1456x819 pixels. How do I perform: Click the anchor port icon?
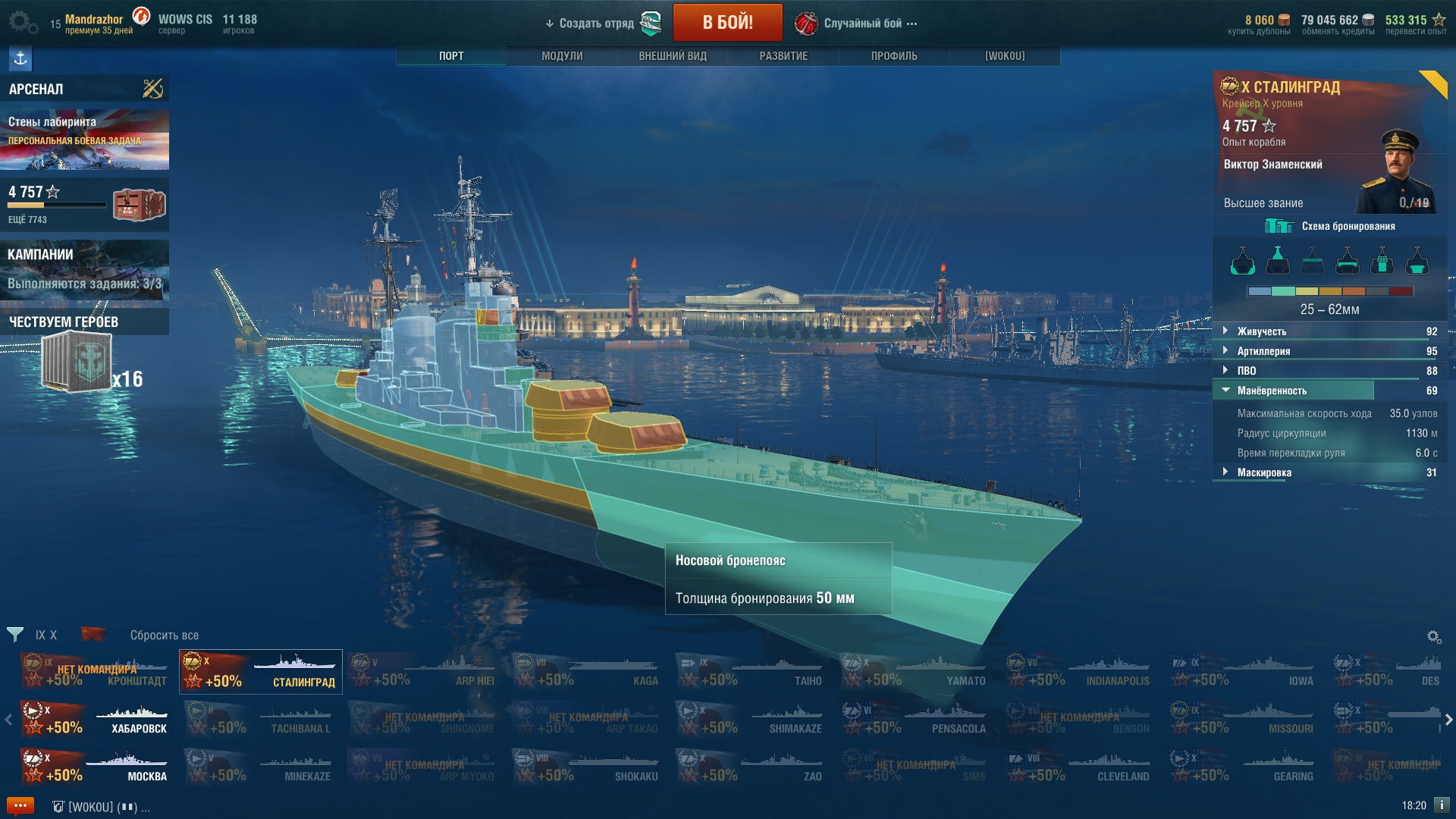(x=20, y=58)
